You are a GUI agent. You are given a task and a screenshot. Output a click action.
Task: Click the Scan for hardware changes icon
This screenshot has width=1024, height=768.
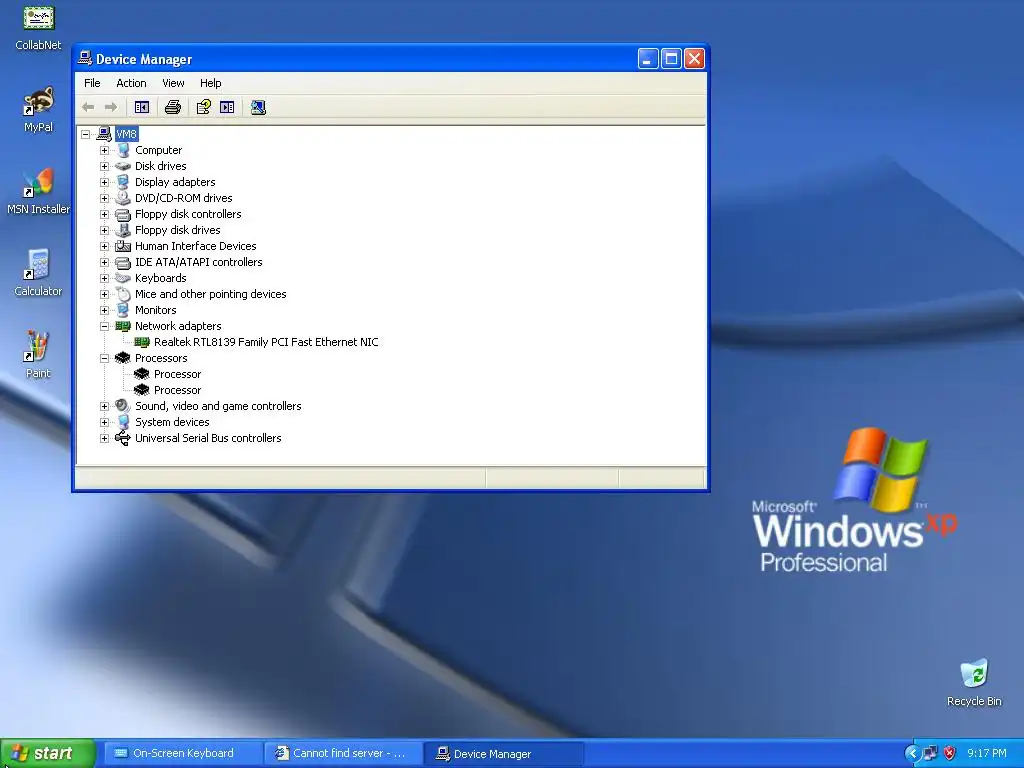[x=258, y=107]
